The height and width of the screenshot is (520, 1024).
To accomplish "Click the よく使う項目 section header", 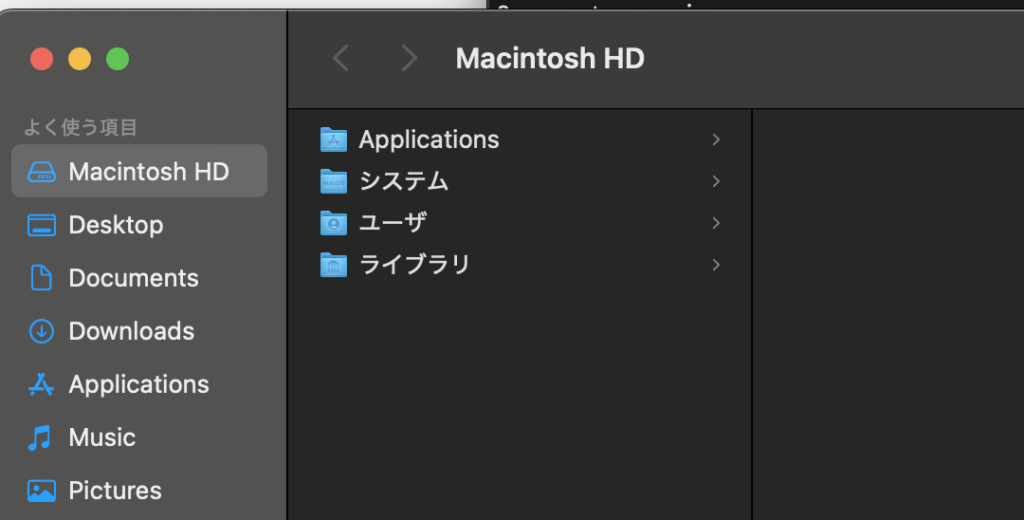I will click(80, 127).
